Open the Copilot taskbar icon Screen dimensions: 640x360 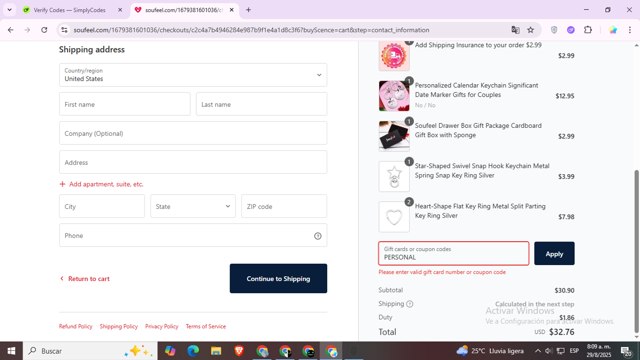click(170, 351)
